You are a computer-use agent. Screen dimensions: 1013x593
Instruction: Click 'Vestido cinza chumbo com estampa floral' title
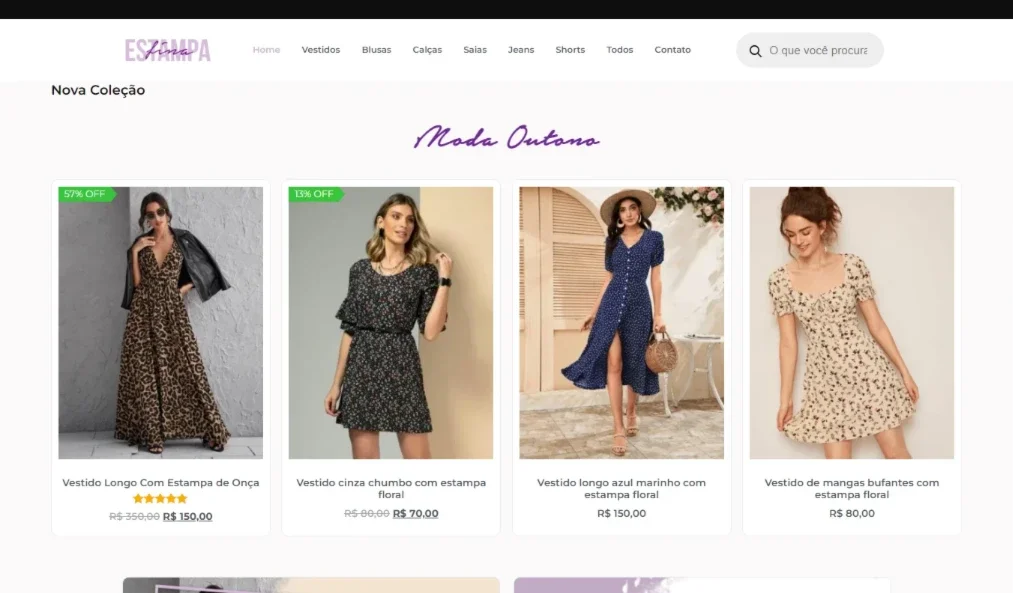click(x=391, y=488)
